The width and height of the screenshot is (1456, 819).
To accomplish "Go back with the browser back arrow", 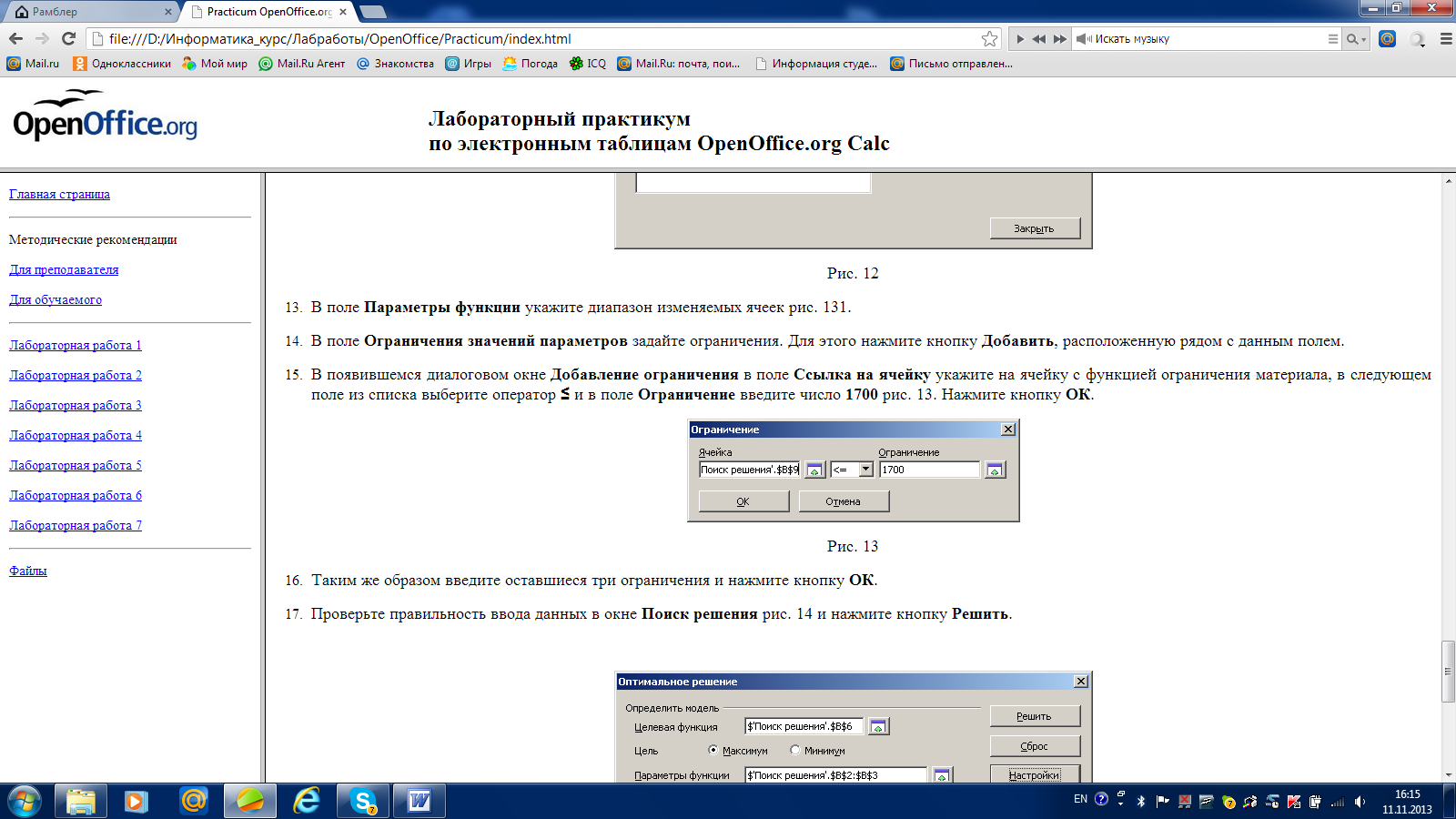I will point(15,38).
